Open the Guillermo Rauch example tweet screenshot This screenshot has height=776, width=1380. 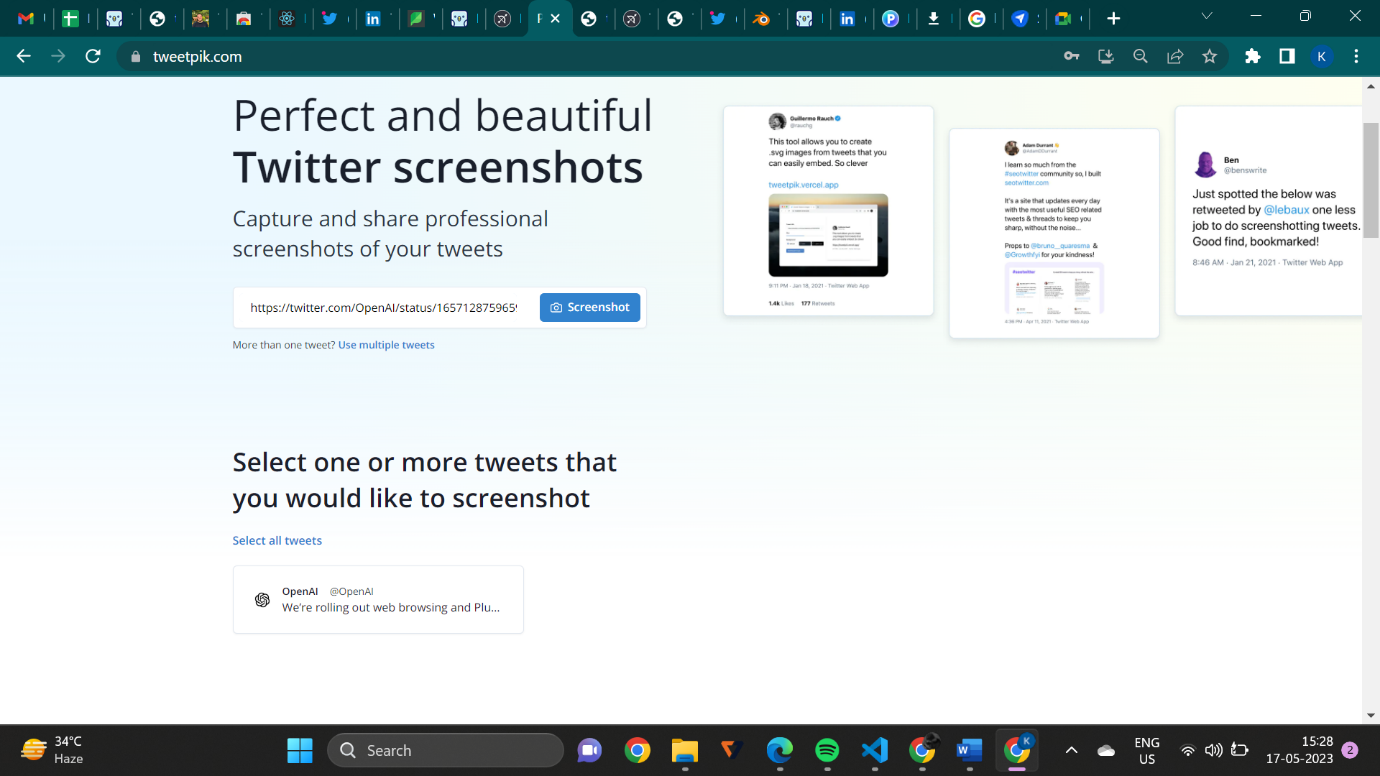point(828,211)
